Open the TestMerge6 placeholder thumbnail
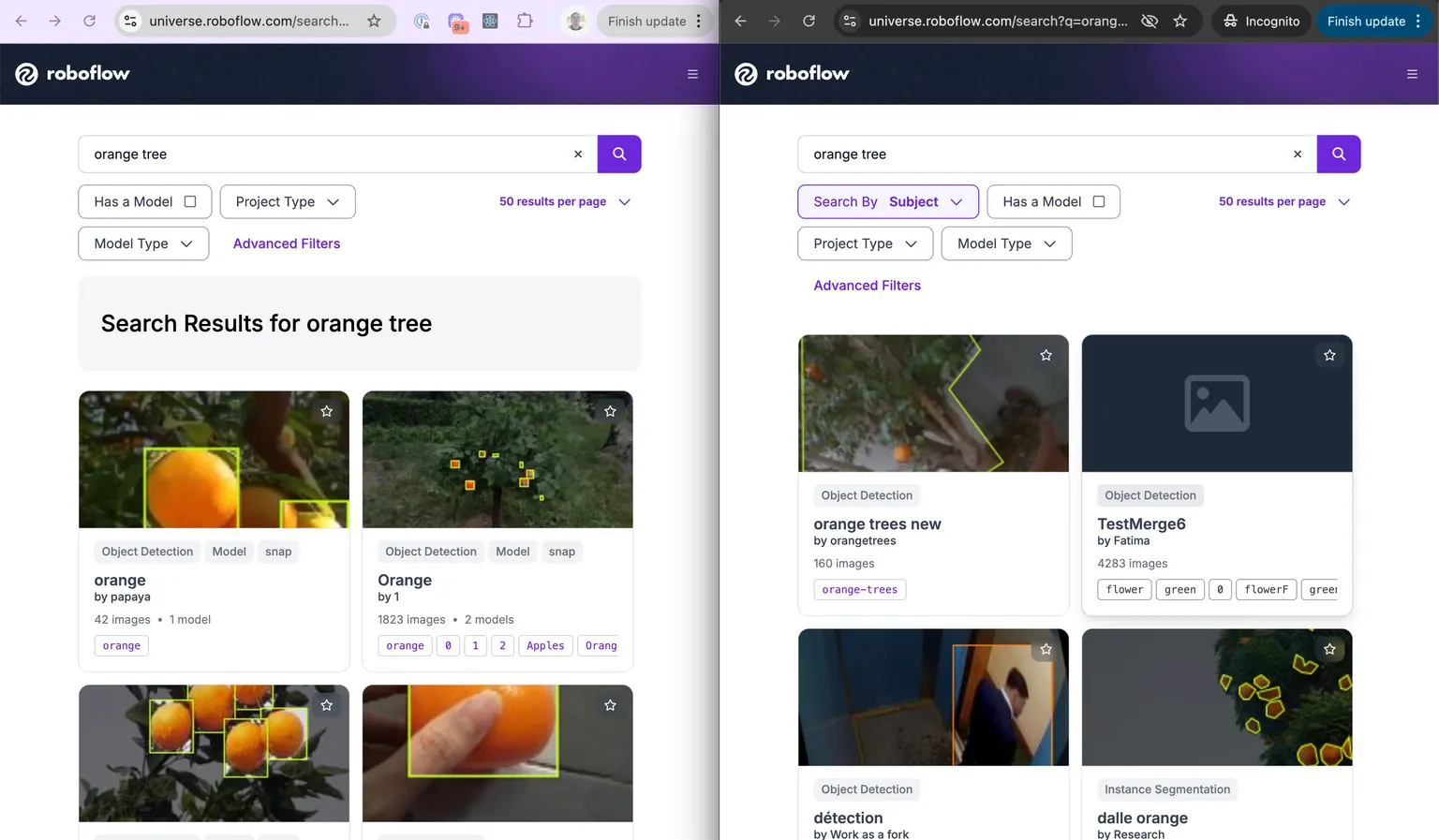 (1217, 404)
